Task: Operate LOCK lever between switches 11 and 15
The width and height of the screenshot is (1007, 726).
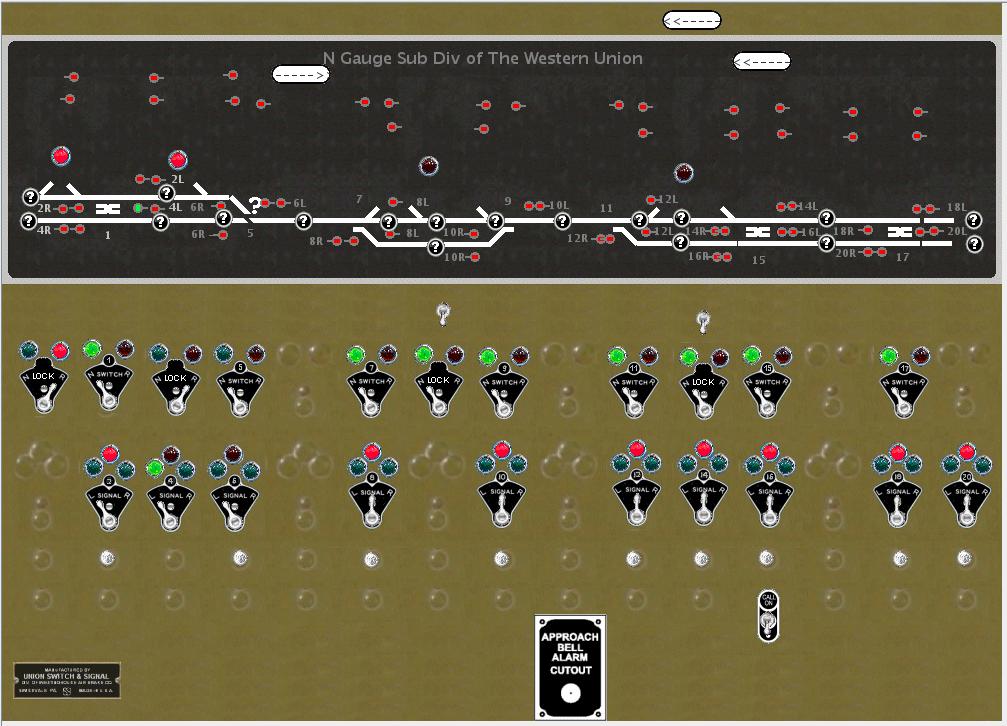Action: (703, 391)
